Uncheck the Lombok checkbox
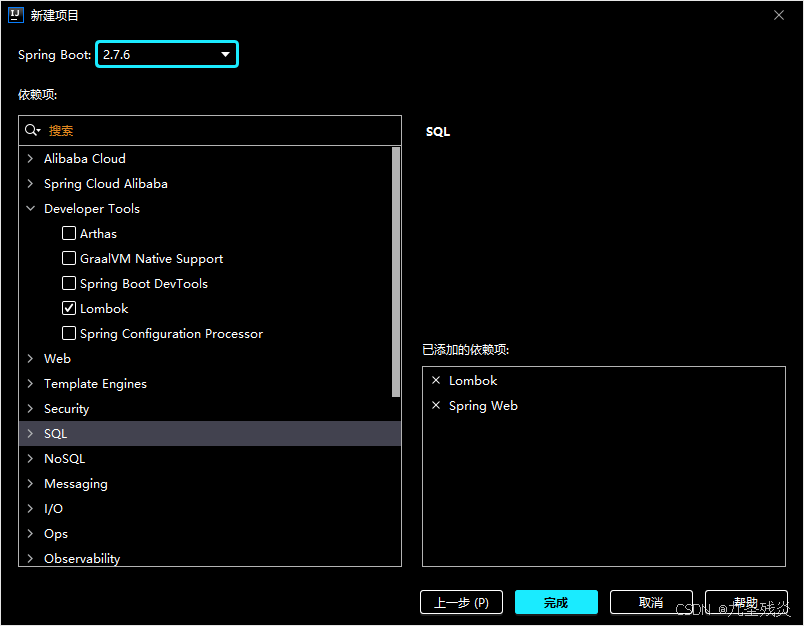The width and height of the screenshot is (804, 626). (69, 308)
